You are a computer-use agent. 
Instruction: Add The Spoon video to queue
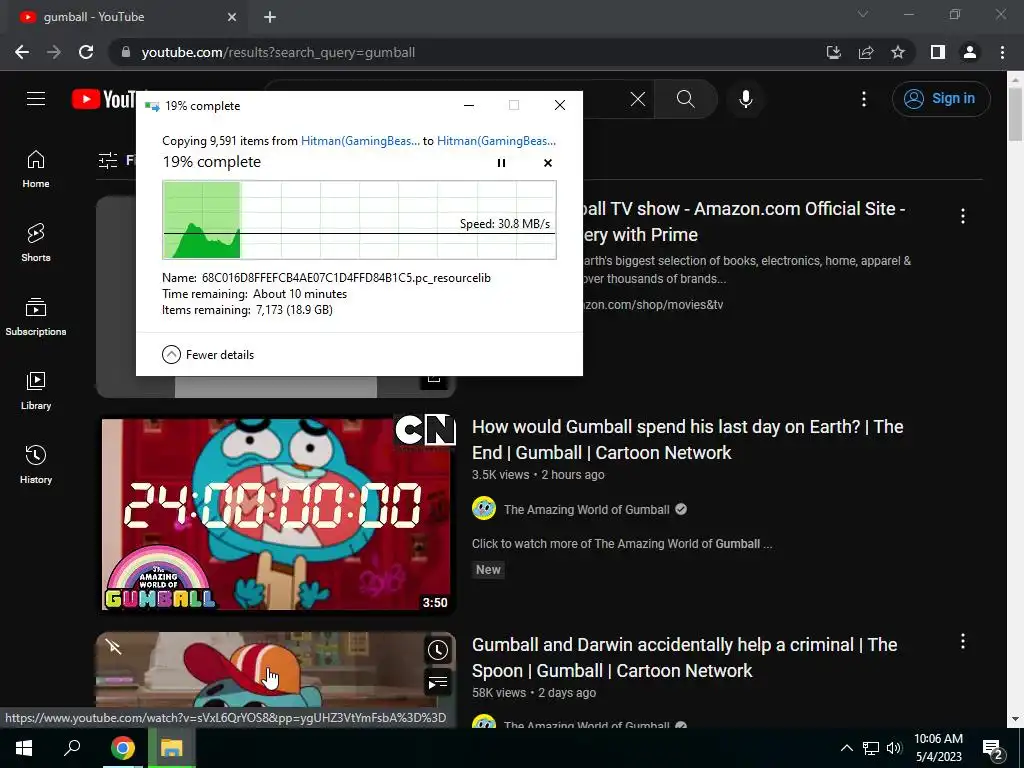click(x=438, y=683)
